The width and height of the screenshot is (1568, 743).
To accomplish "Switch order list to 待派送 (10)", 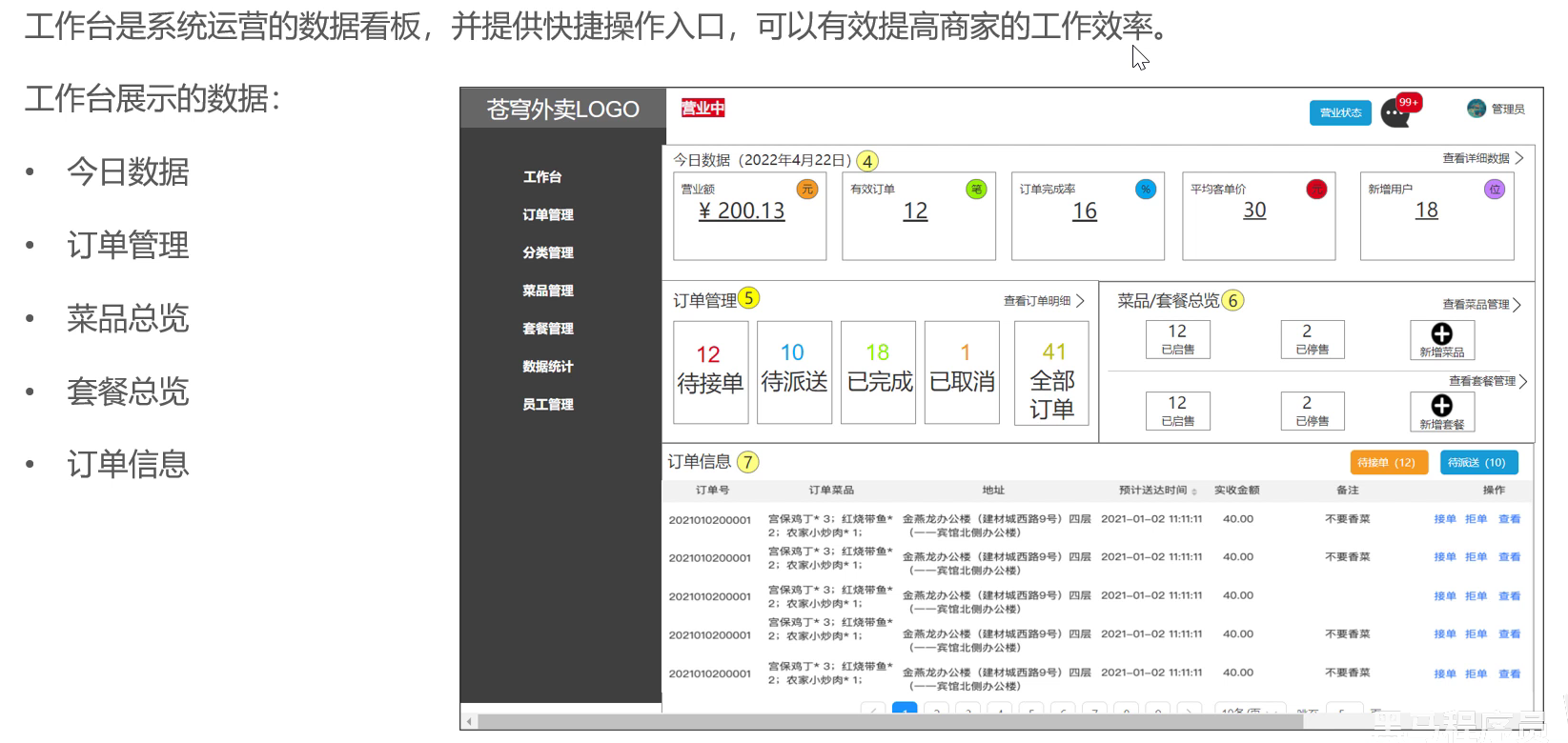I will 1477,462.
